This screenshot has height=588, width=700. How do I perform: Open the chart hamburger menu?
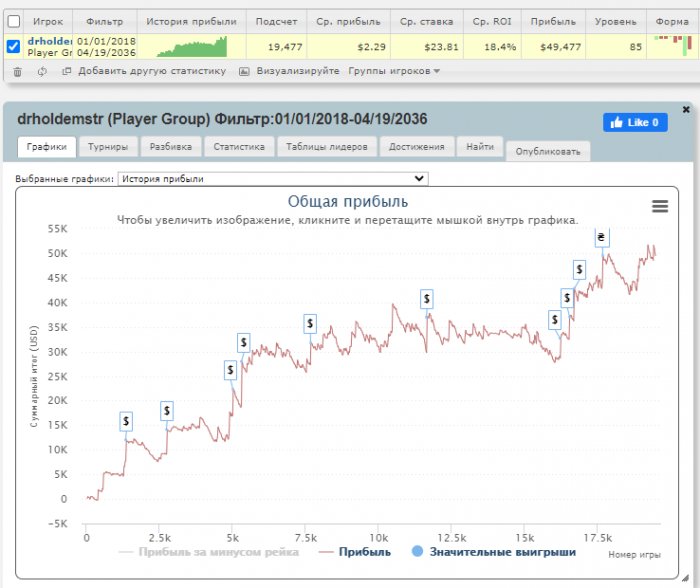pyautogui.click(x=660, y=206)
